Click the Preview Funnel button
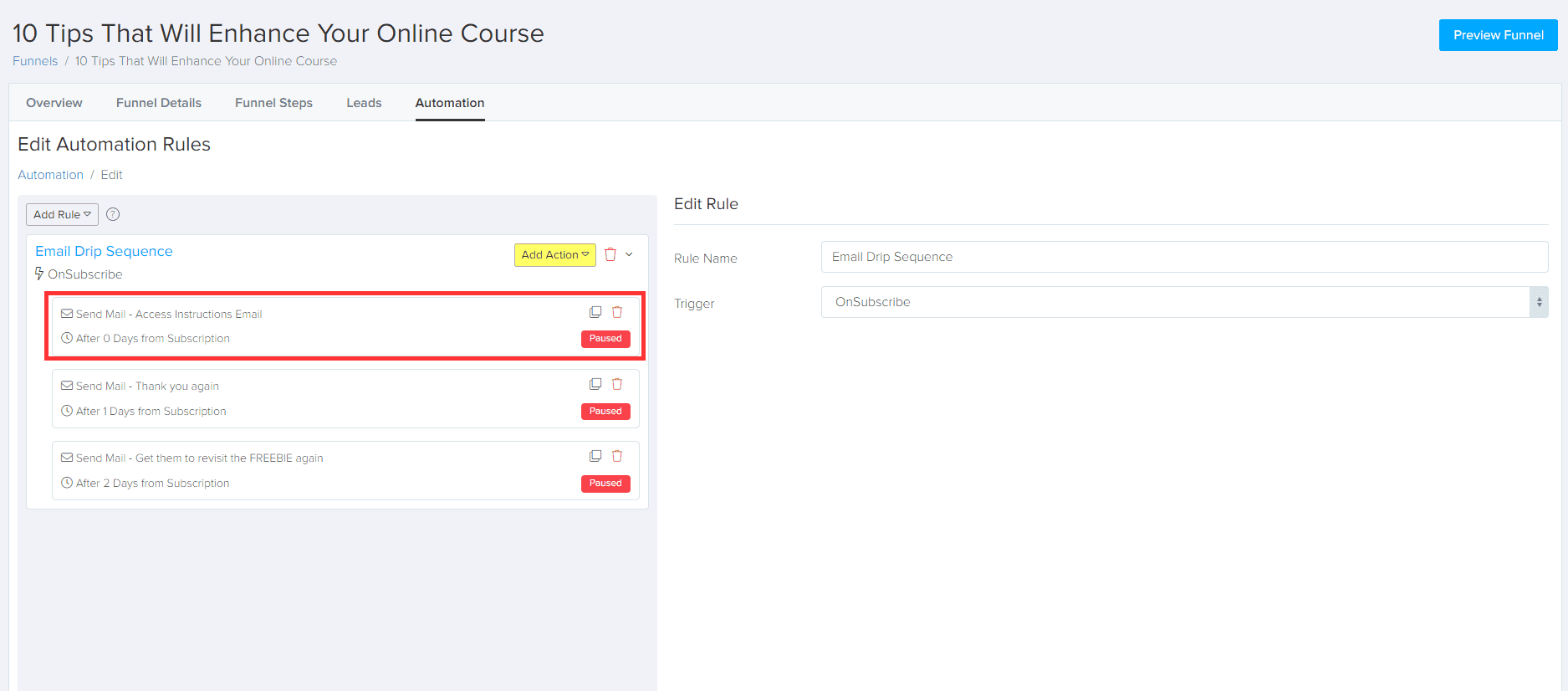Image resolution: width=1568 pixels, height=691 pixels. (1498, 35)
